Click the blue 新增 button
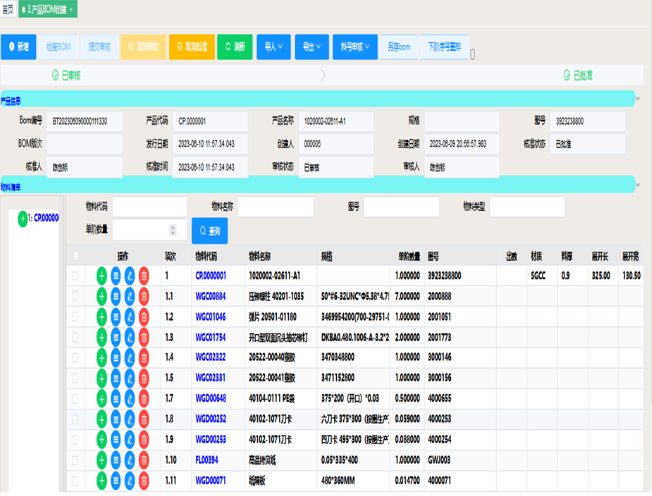This screenshot has height=496, width=652. 18,46
